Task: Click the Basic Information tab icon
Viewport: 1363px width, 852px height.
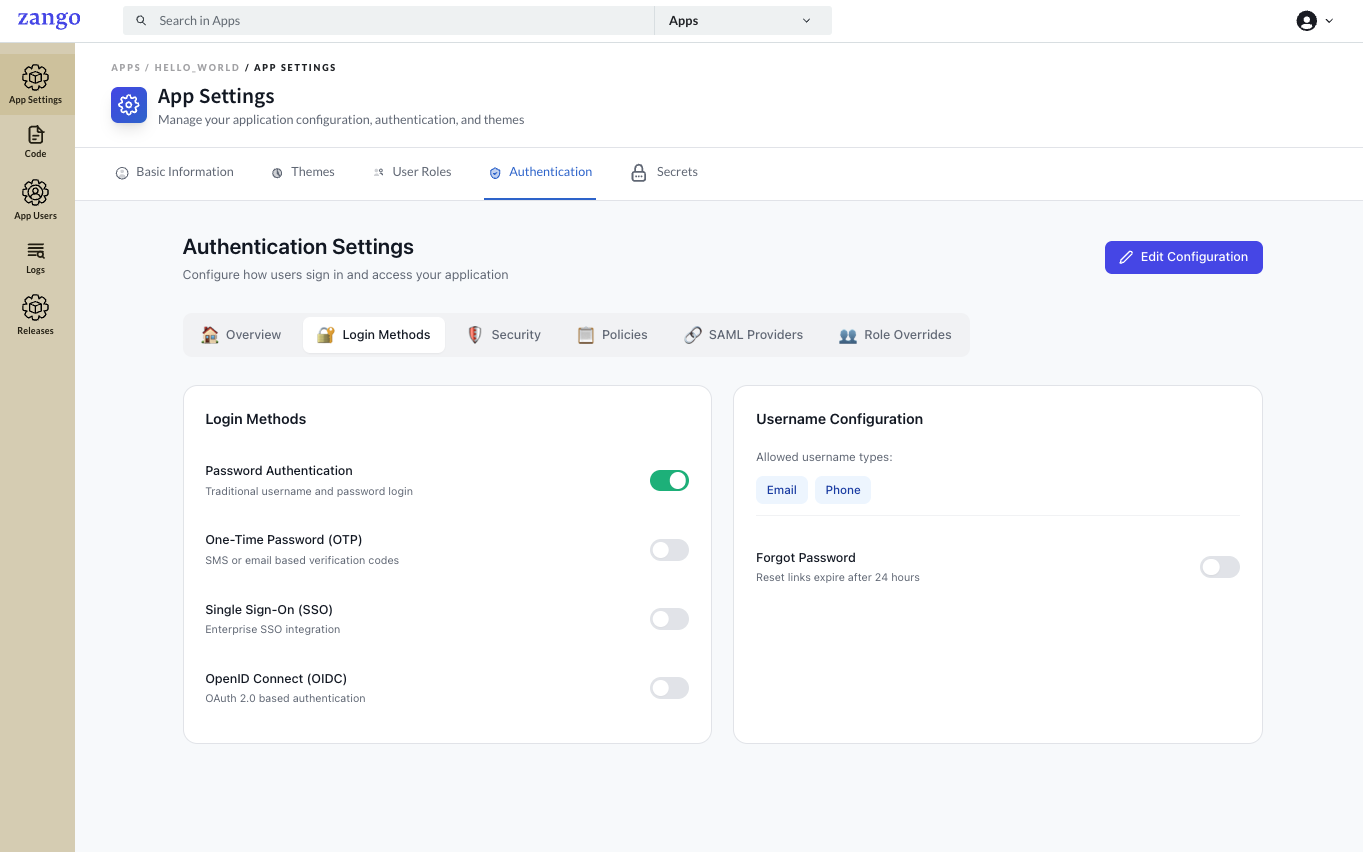Action: (122, 172)
